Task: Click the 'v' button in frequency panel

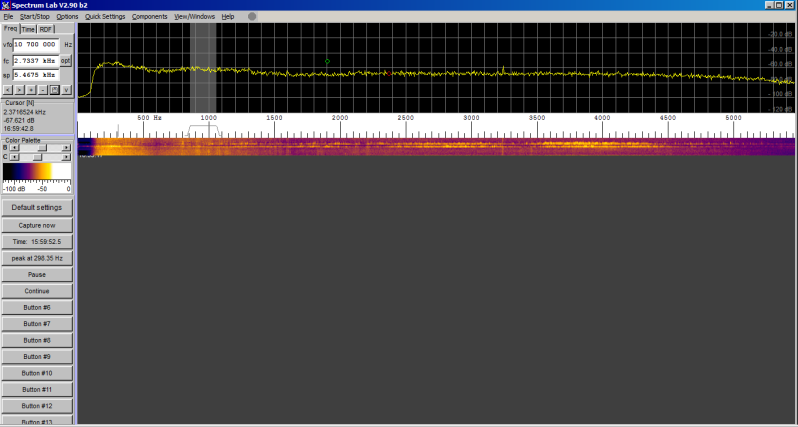Action: 66,90
